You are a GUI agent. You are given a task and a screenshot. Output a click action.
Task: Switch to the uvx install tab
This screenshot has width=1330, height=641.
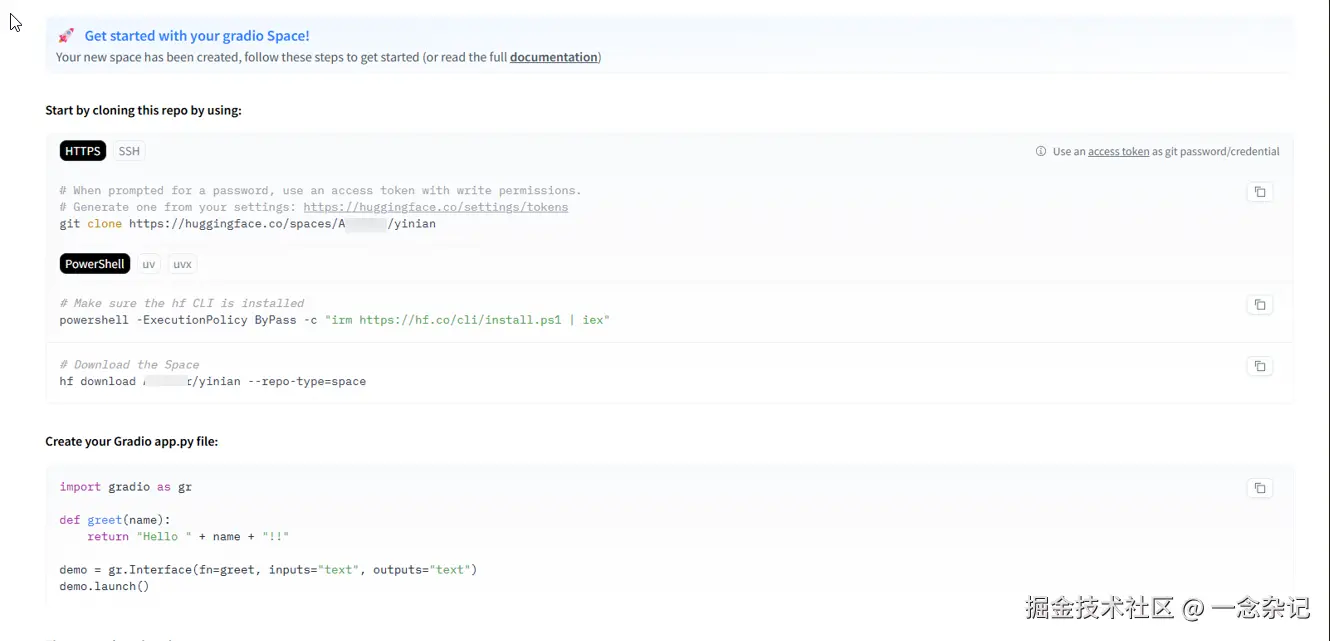pos(182,264)
